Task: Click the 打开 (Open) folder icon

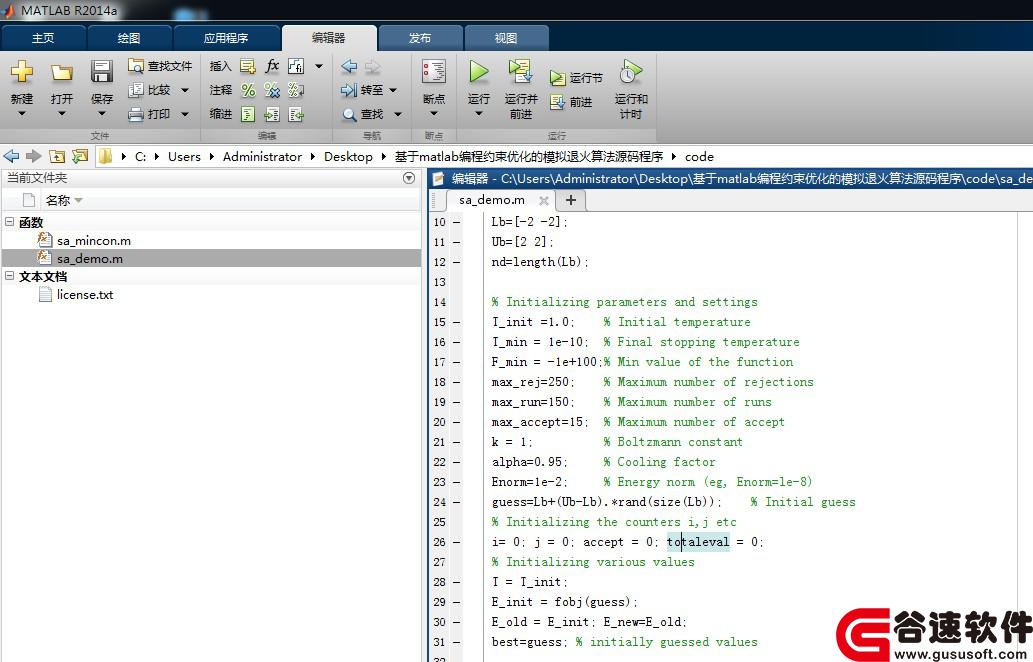Action: click(x=62, y=72)
